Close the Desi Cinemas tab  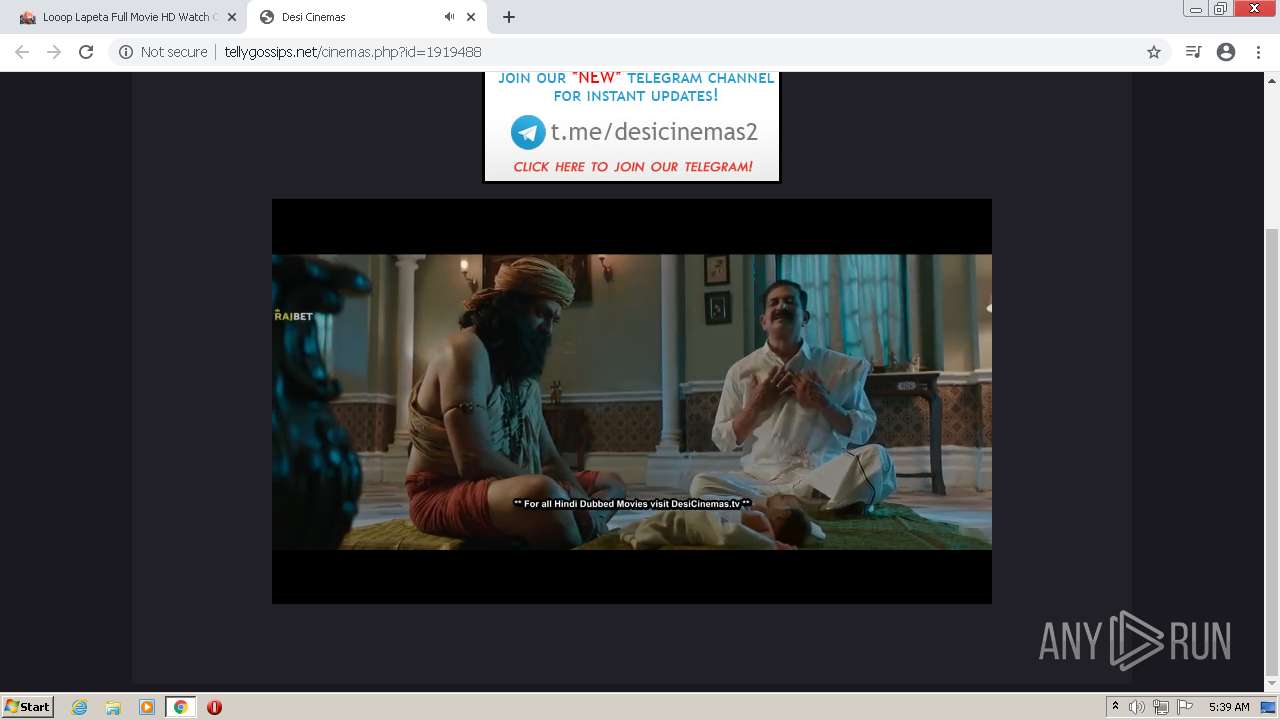(471, 17)
